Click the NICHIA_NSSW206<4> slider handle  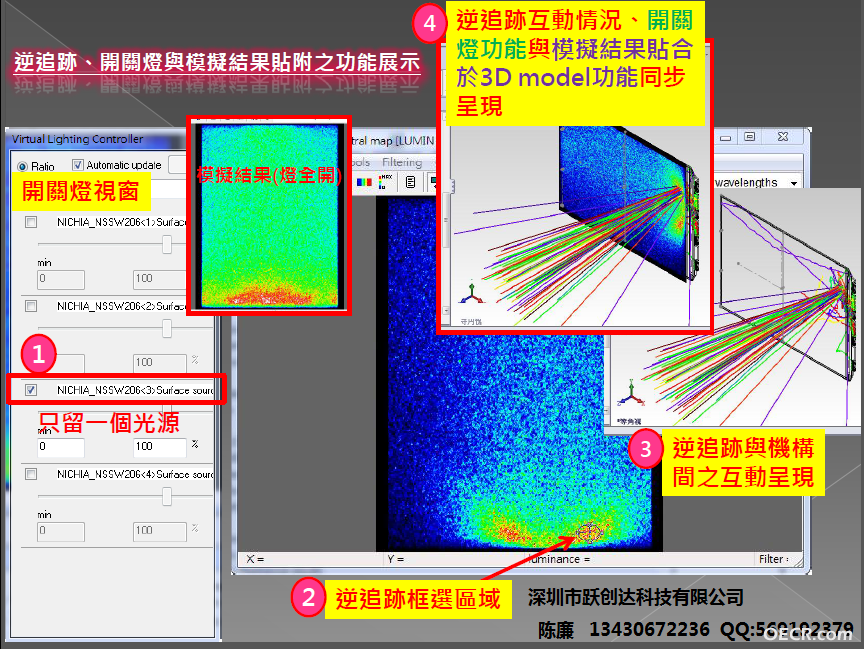tap(167, 496)
